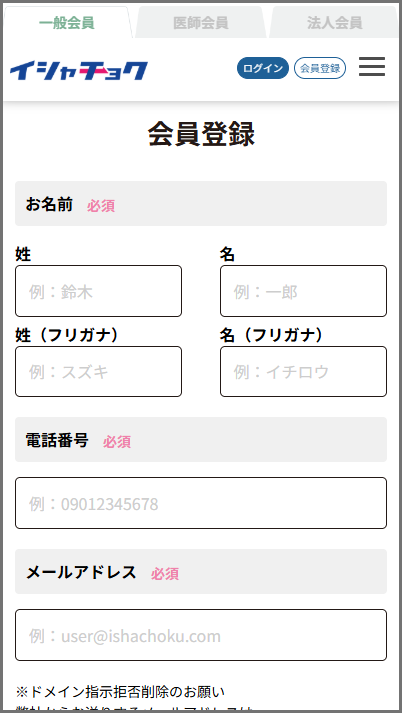
Task: Switch to the 医師会員 tab
Action: [x=201, y=23]
